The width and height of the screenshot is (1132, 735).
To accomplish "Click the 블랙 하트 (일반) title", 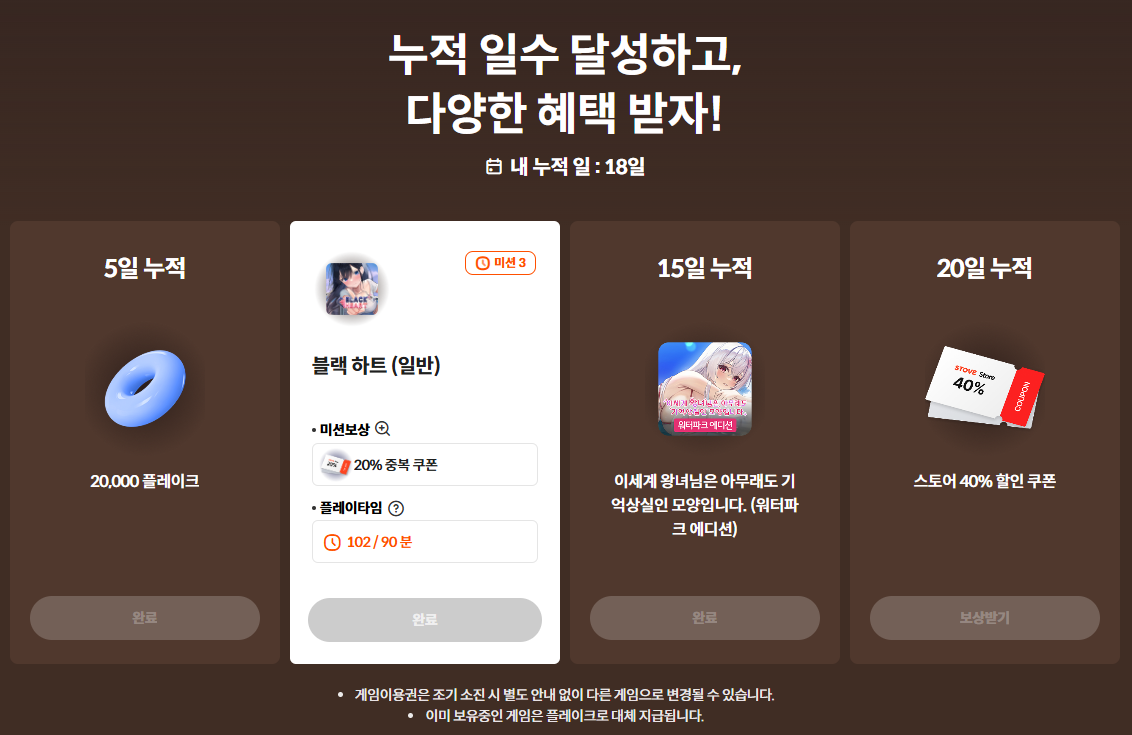I will point(376,365).
